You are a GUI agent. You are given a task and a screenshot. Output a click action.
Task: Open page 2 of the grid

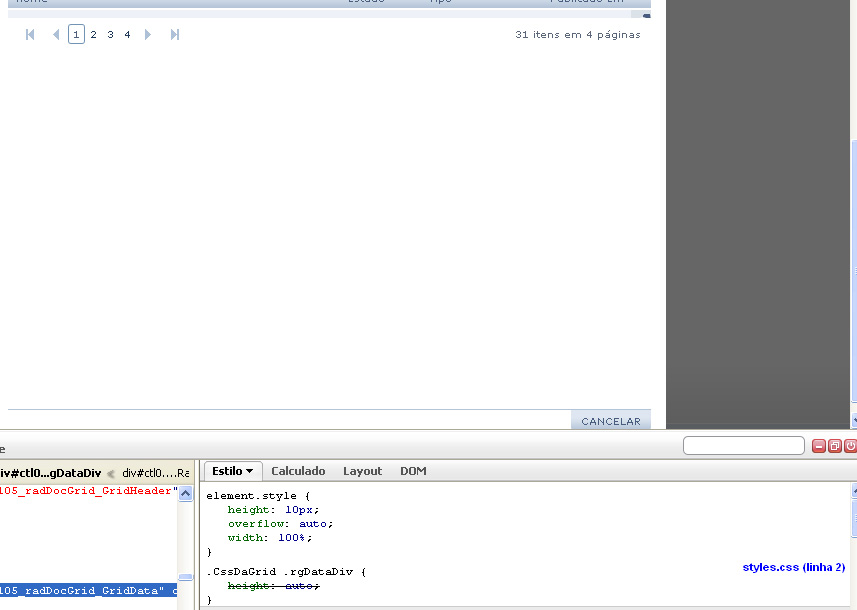point(93,34)
